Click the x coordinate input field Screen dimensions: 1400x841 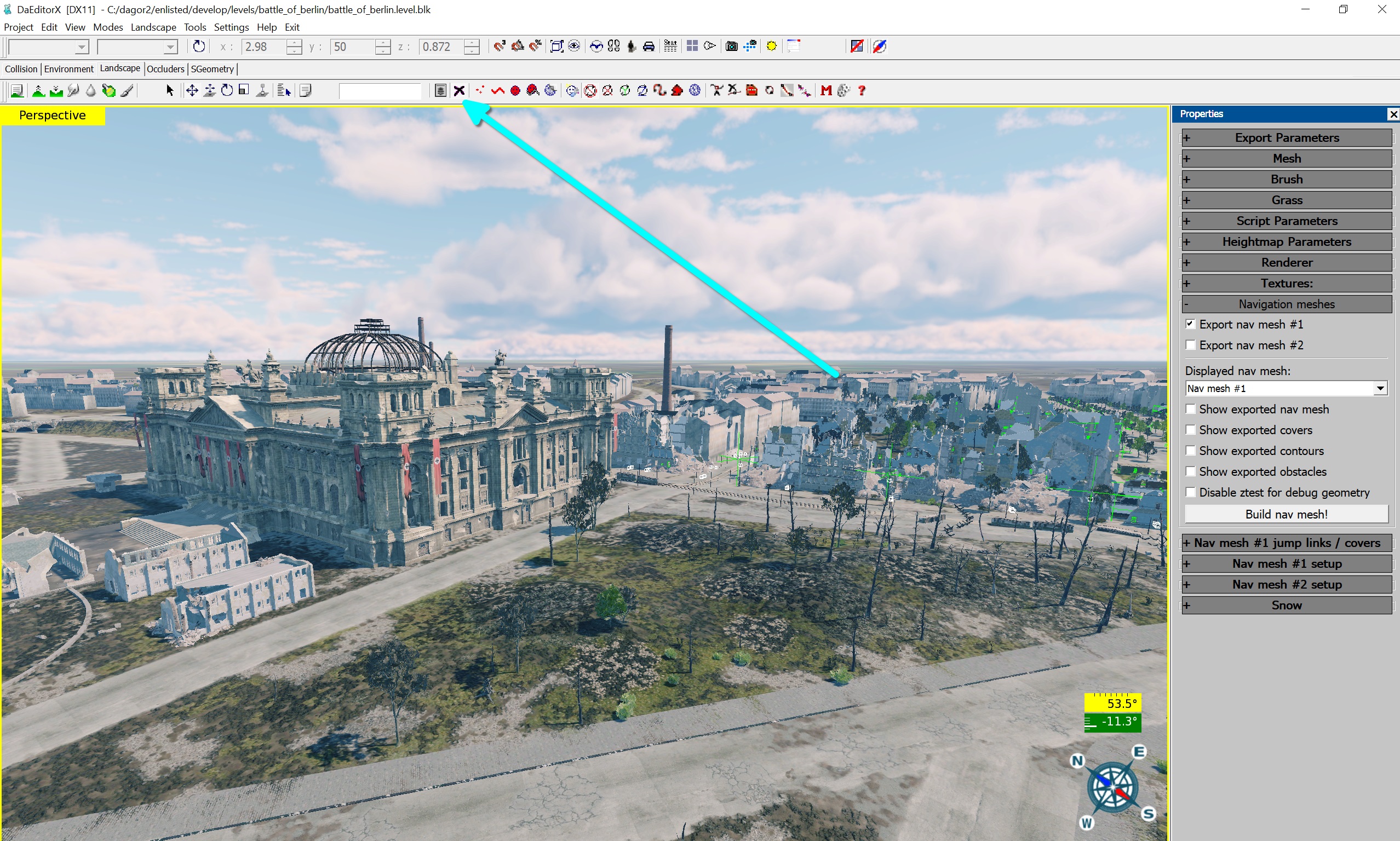[263, 47]
